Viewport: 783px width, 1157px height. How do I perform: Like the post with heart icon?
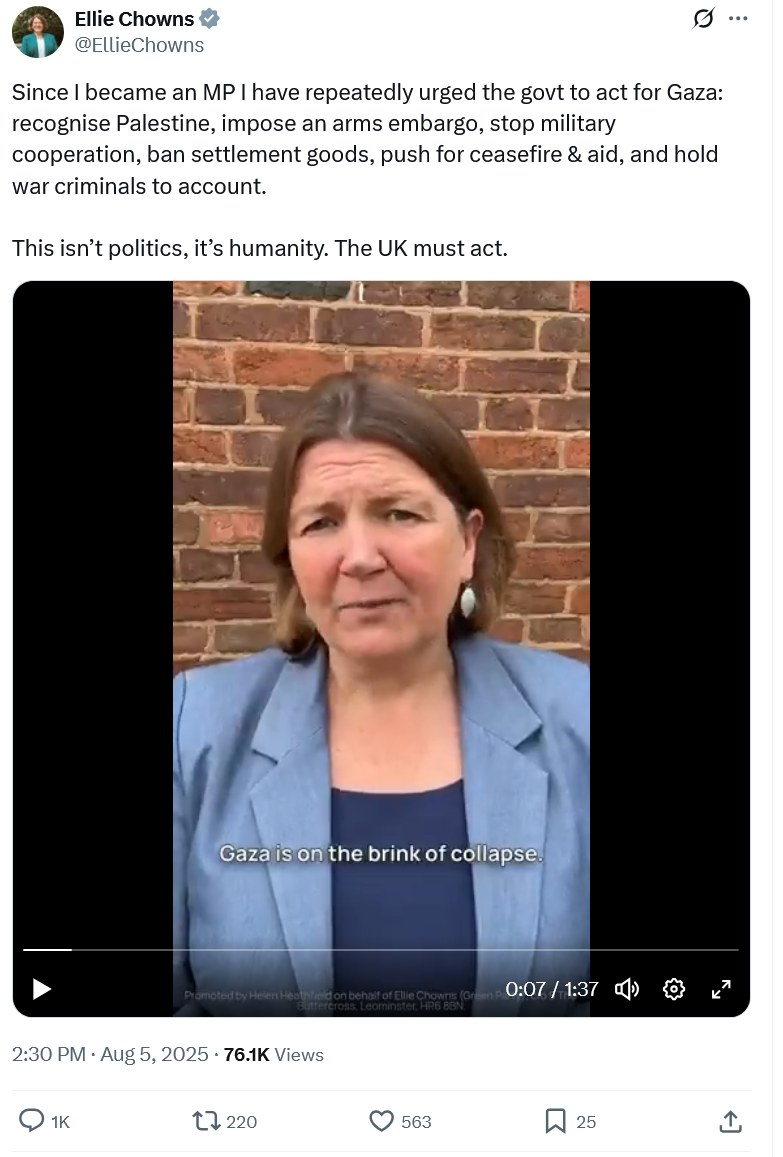click(x=381, y=1122)
